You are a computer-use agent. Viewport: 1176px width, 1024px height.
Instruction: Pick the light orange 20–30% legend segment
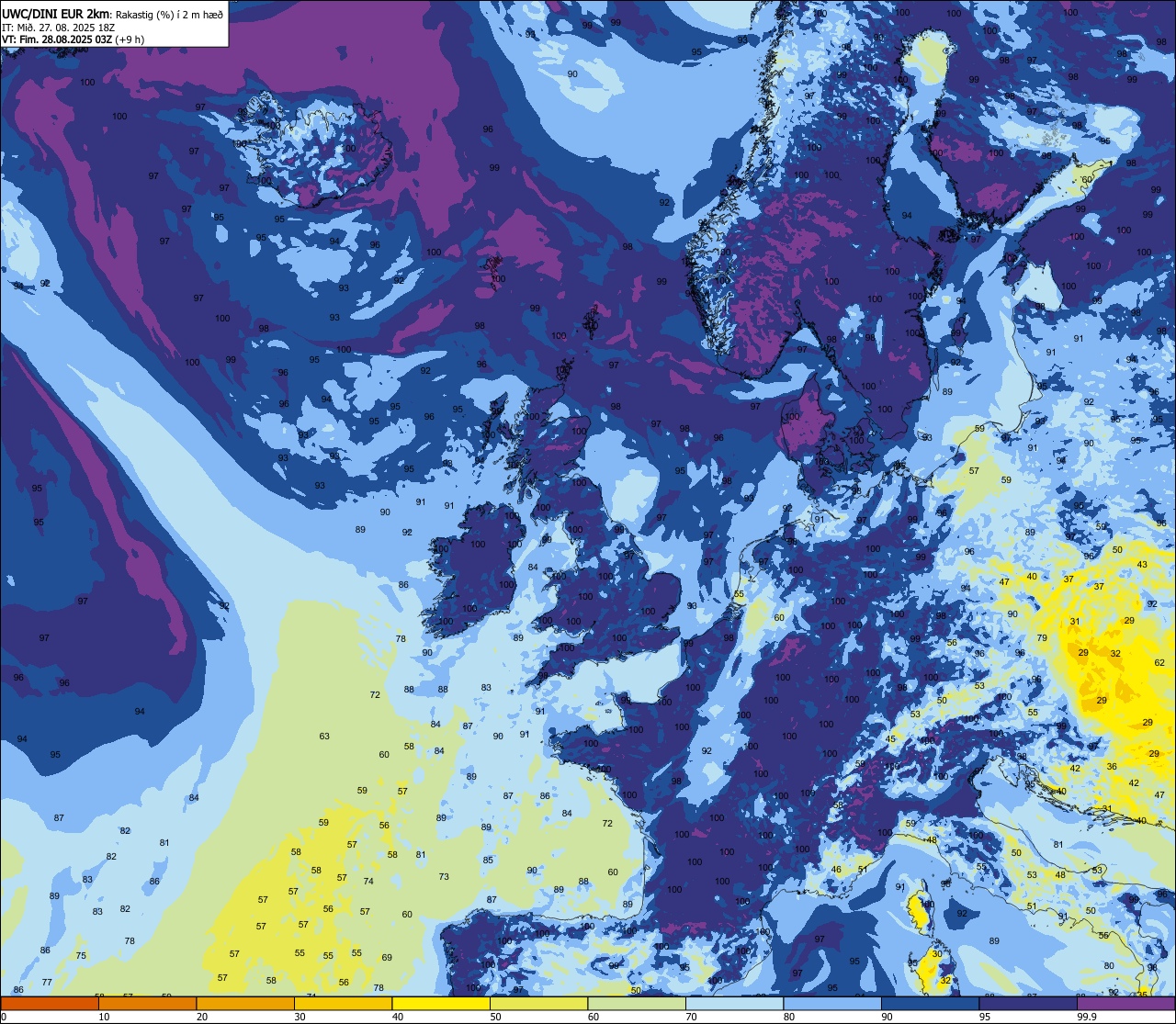pyautogui.click(x=245, y=1004)
